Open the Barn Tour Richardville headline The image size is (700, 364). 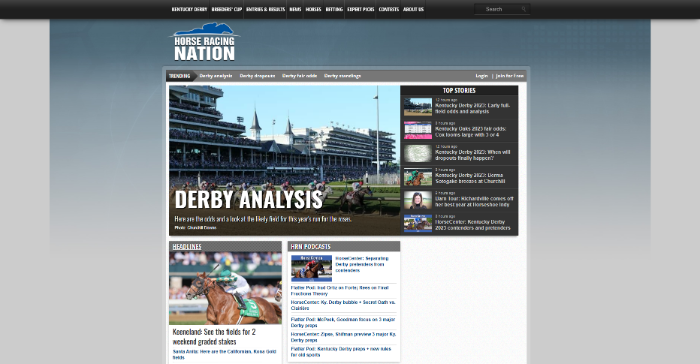coord(474,201)
